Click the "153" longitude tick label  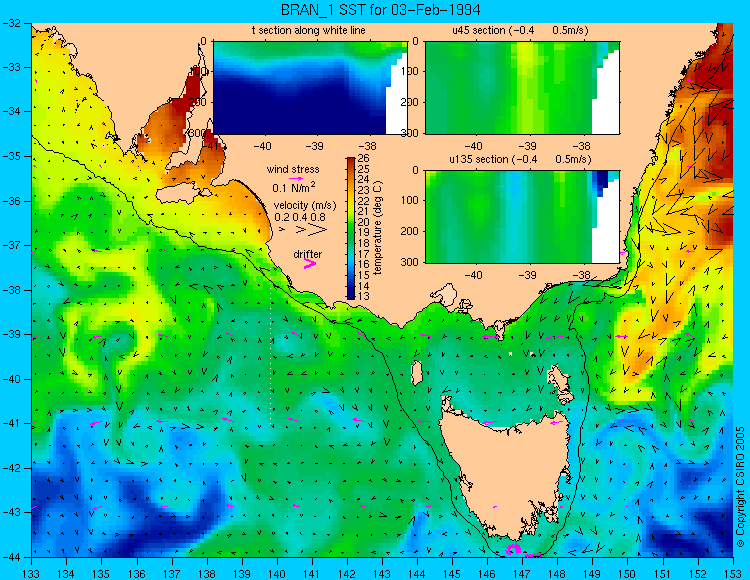click(733, 574)
